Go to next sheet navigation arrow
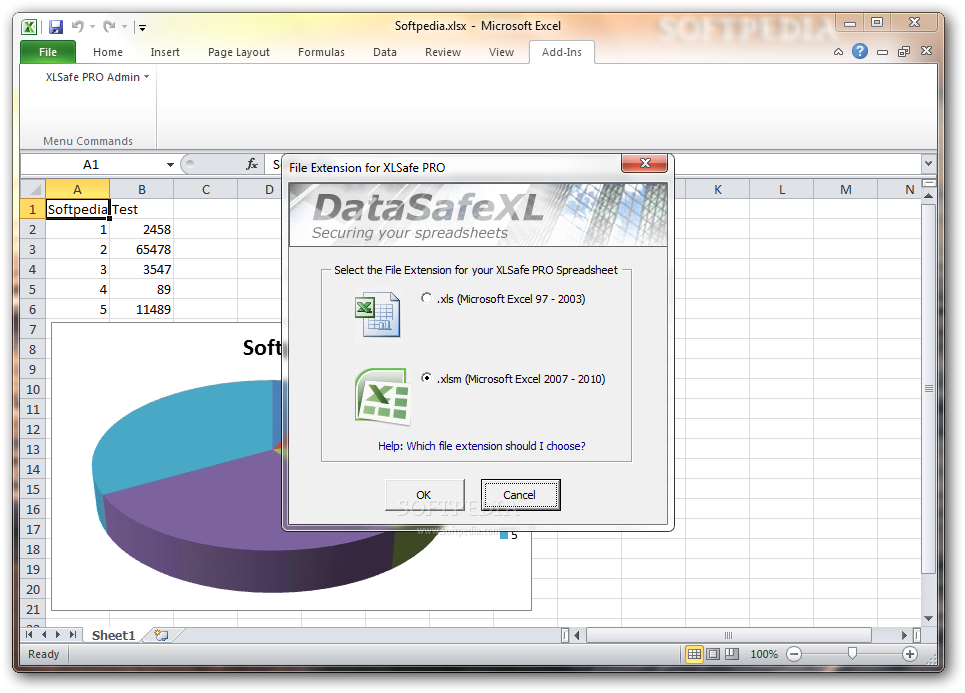 pyautogui.click(x=58, y=635)
